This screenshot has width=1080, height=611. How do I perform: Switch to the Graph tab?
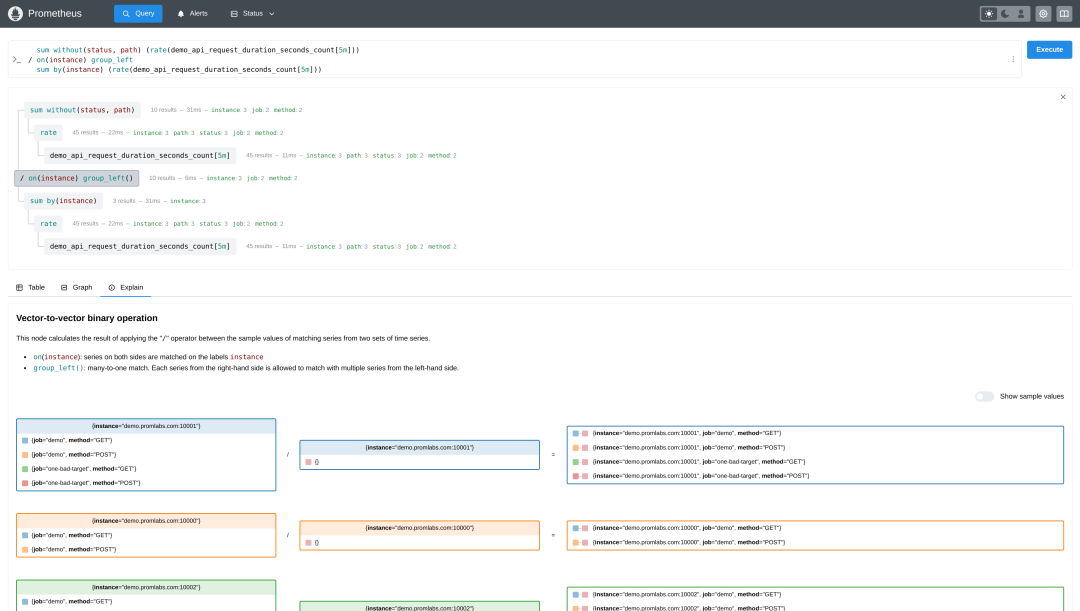(76, 287)
